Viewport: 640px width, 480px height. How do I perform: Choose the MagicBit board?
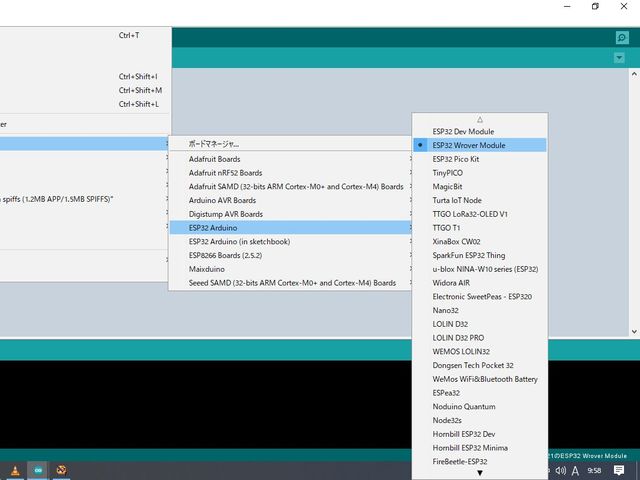[480, 187]
